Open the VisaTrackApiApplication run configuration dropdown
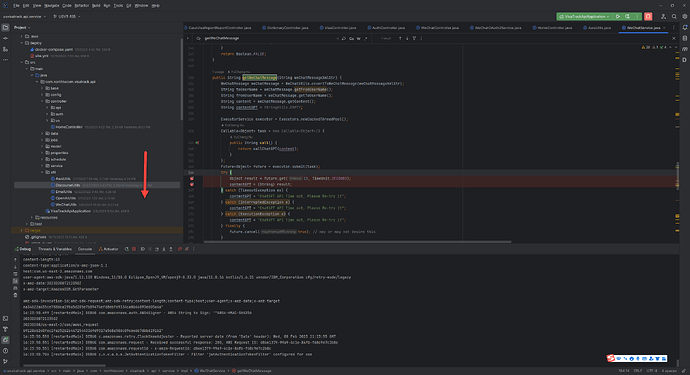690x375 pixels. (x=585, y=16)
